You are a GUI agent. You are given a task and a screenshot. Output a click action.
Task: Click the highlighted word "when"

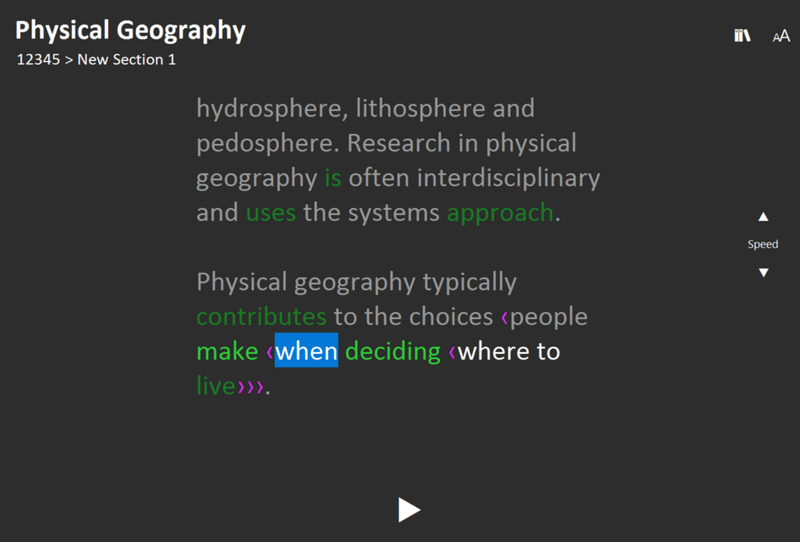click(x=306, y=351)
